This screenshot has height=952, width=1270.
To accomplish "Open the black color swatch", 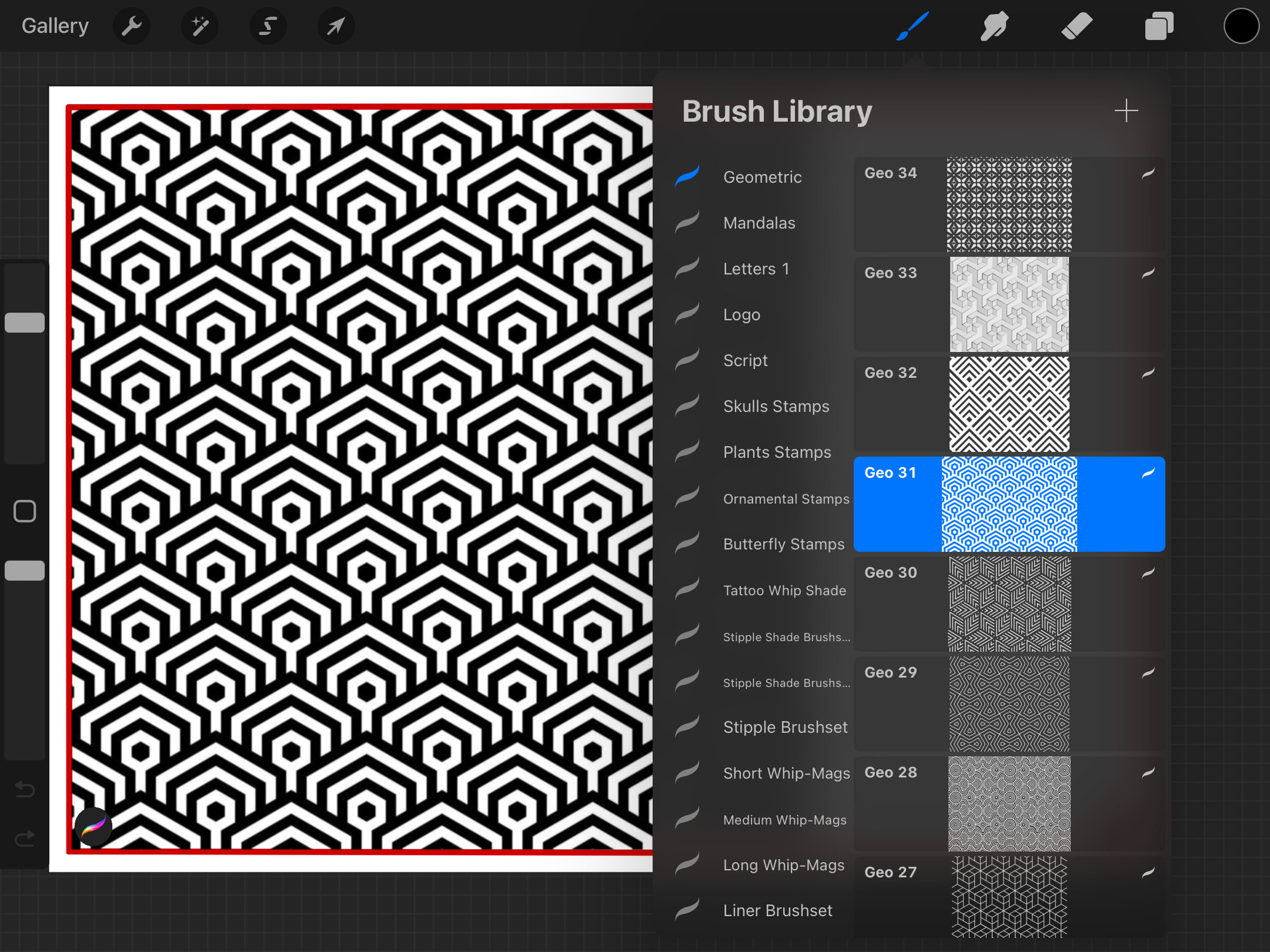I will [1241, 26].
